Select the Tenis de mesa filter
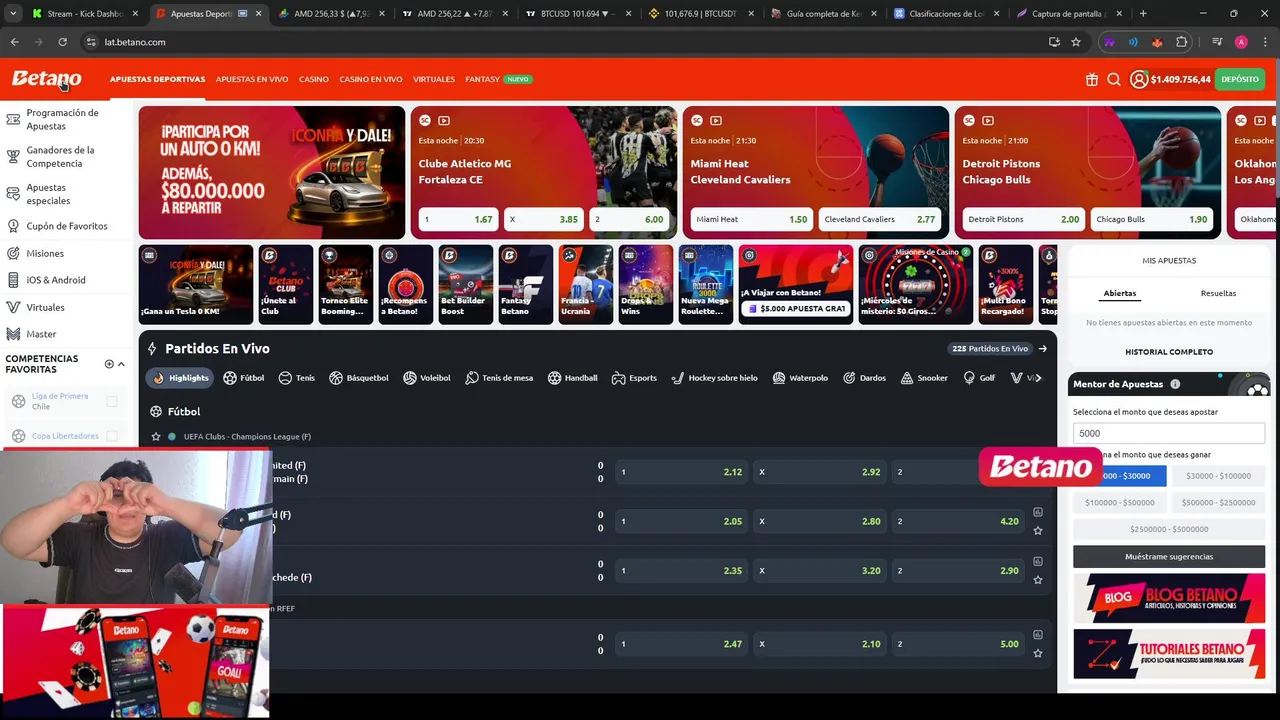This screenshot has width=1280, height=720. [x=499, y=378]
